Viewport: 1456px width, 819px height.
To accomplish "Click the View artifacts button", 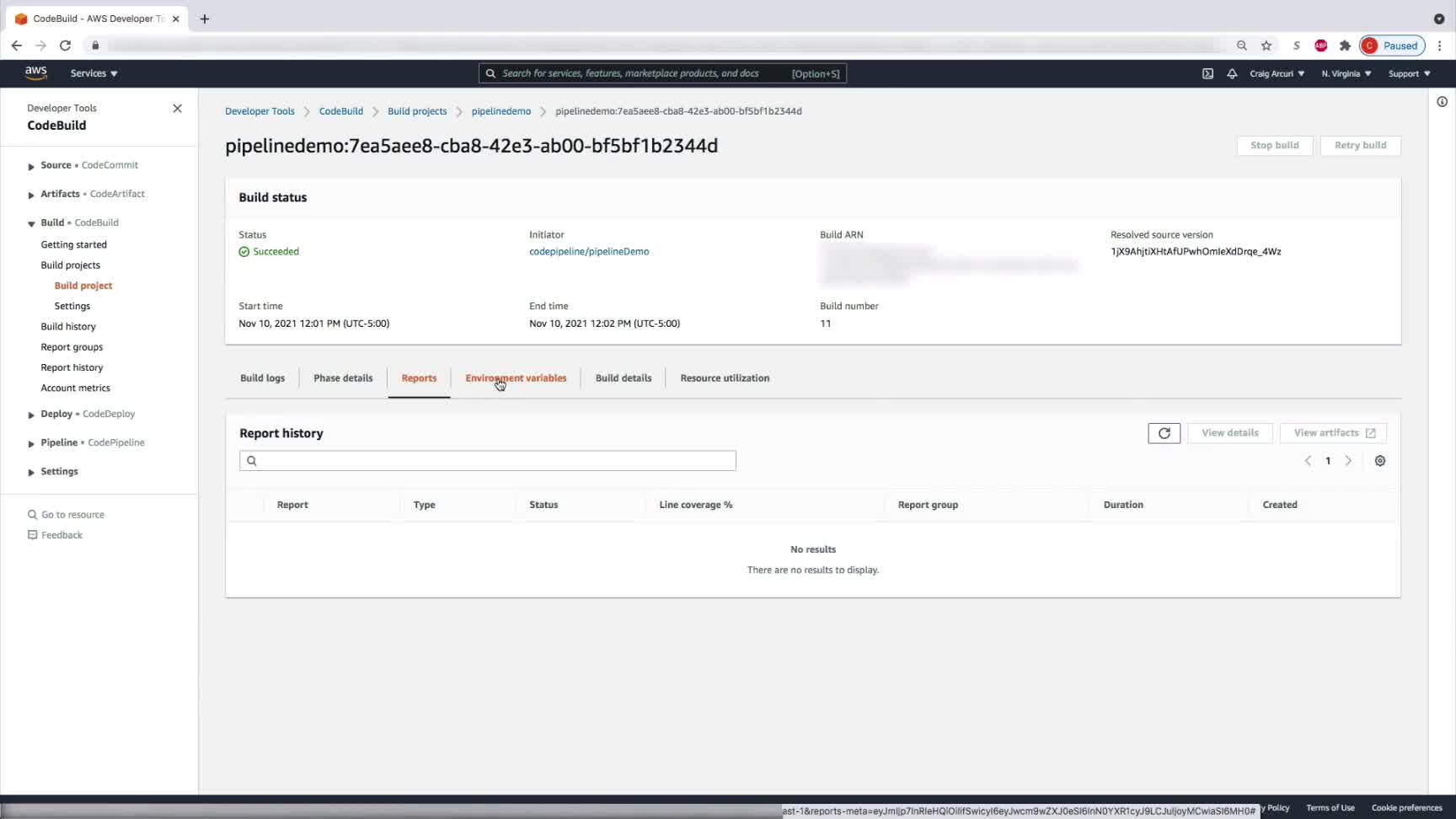I will 1333,433.
